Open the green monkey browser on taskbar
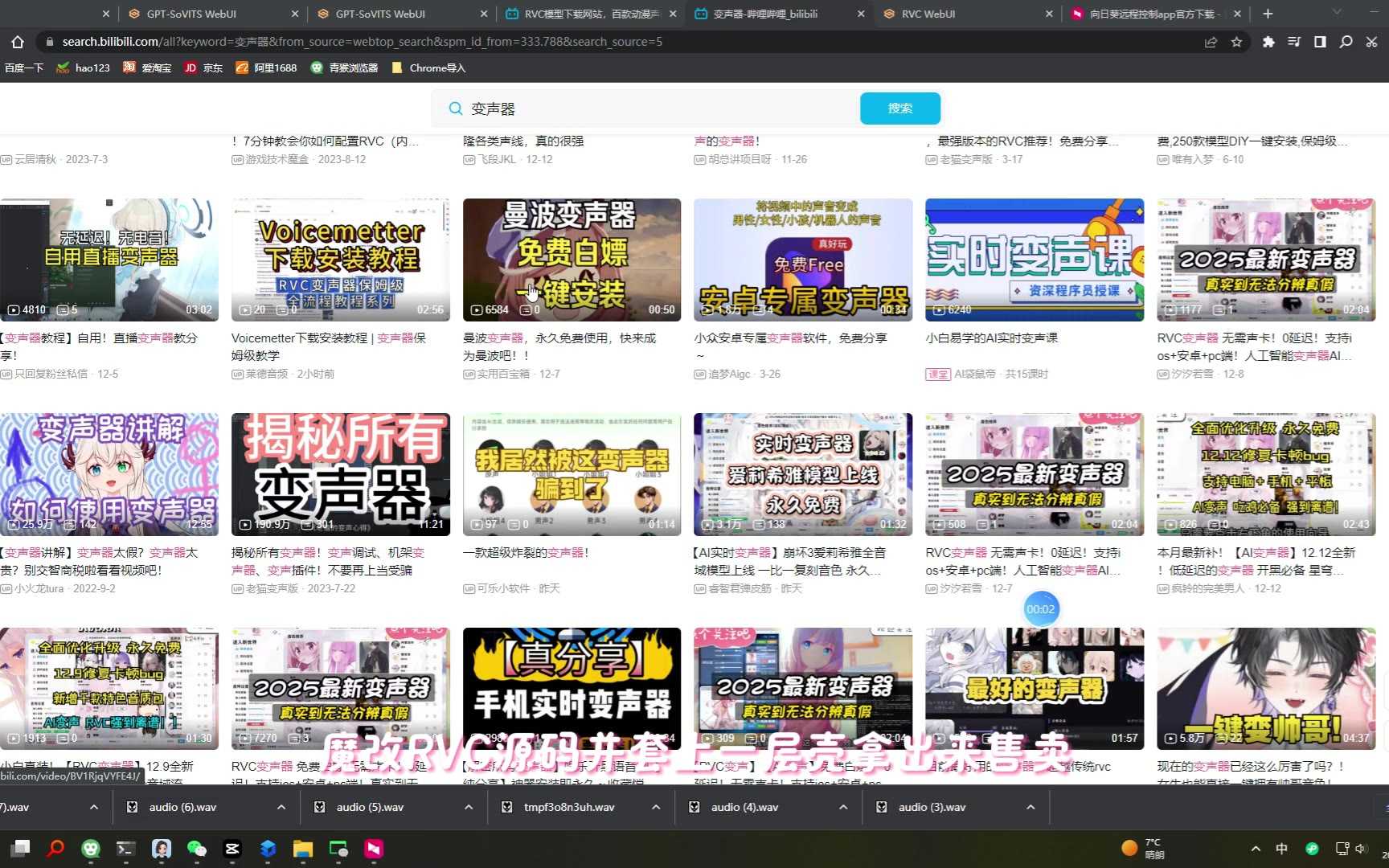Viewport: 1389px width, 868px height. click(x=91, y=848)
